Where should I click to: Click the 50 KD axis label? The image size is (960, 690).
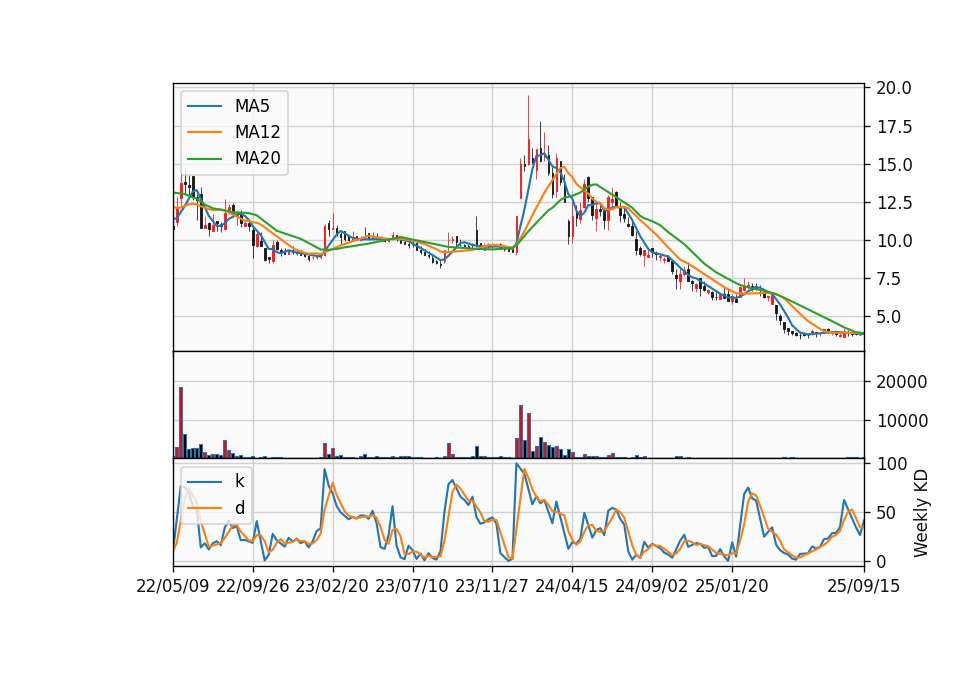pyautogui.click(x=885, y=512)
